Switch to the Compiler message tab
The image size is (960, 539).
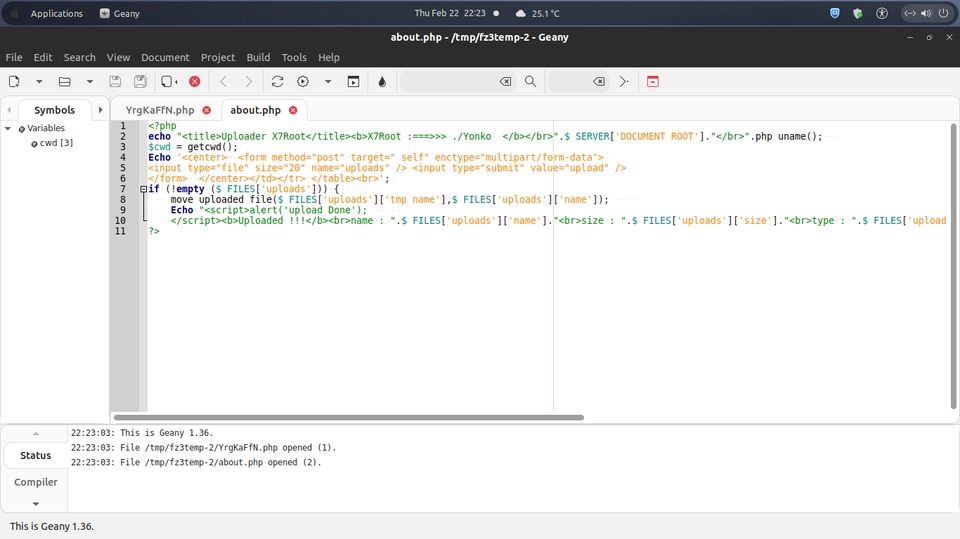tap(36, 482)
